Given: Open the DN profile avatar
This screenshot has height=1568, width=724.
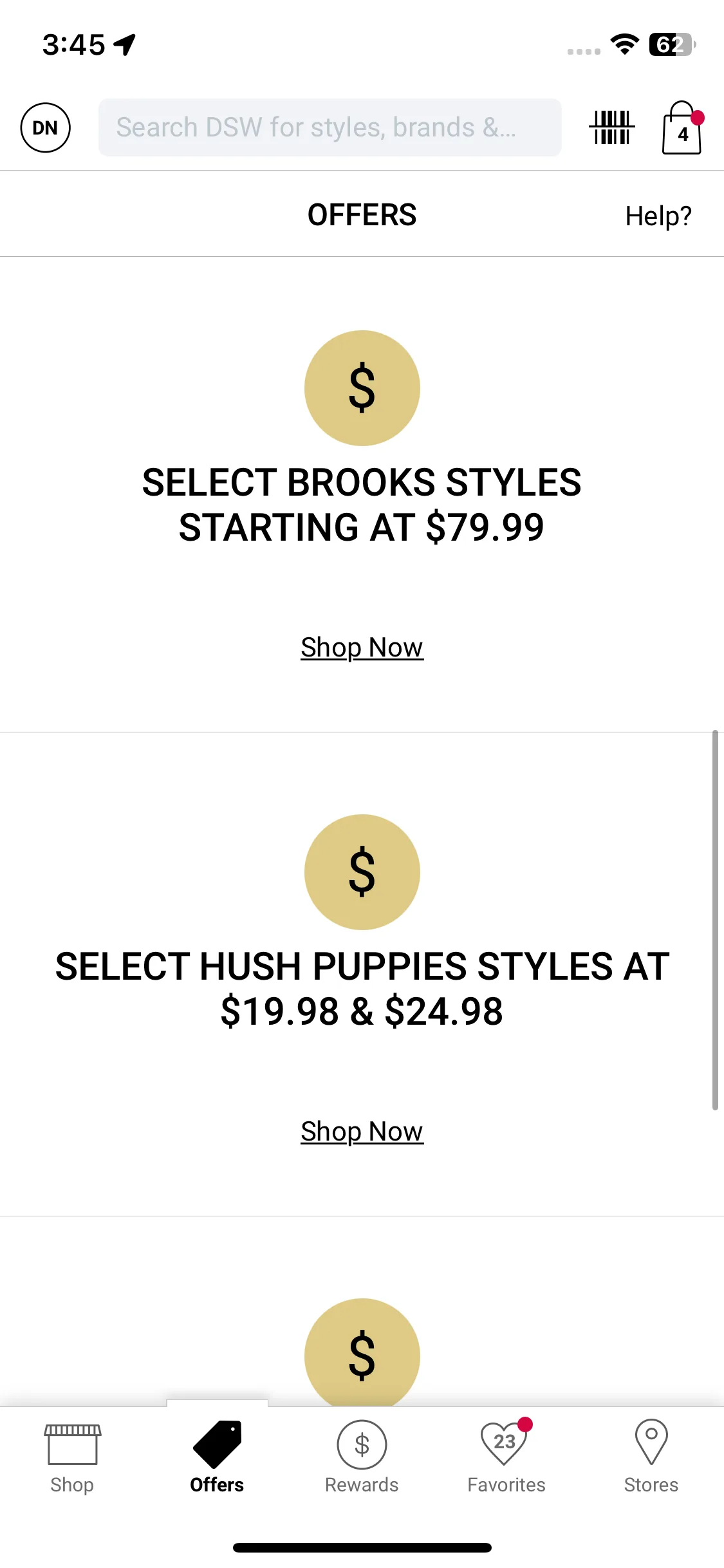Looking at the screenshot, I should (45, 127).
